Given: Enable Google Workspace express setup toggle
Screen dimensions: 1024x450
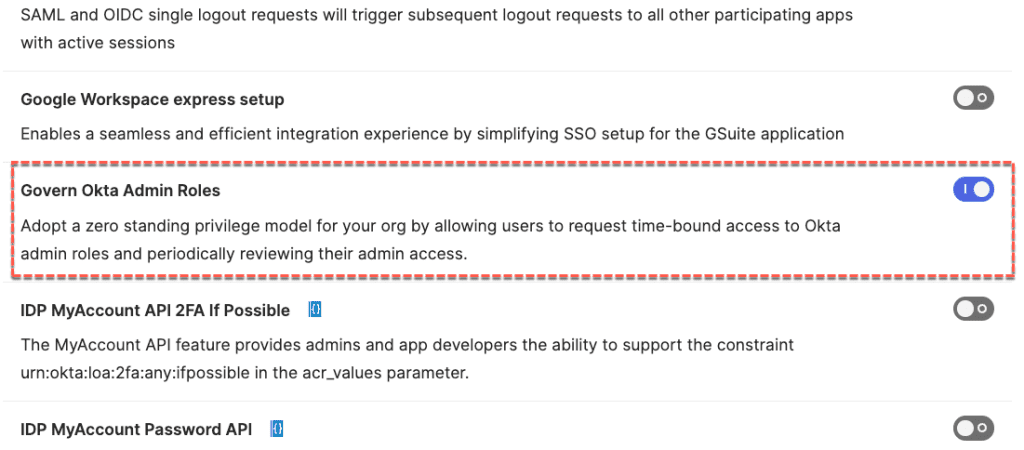Looking at the screenshot, I should (x=973, y=98).
